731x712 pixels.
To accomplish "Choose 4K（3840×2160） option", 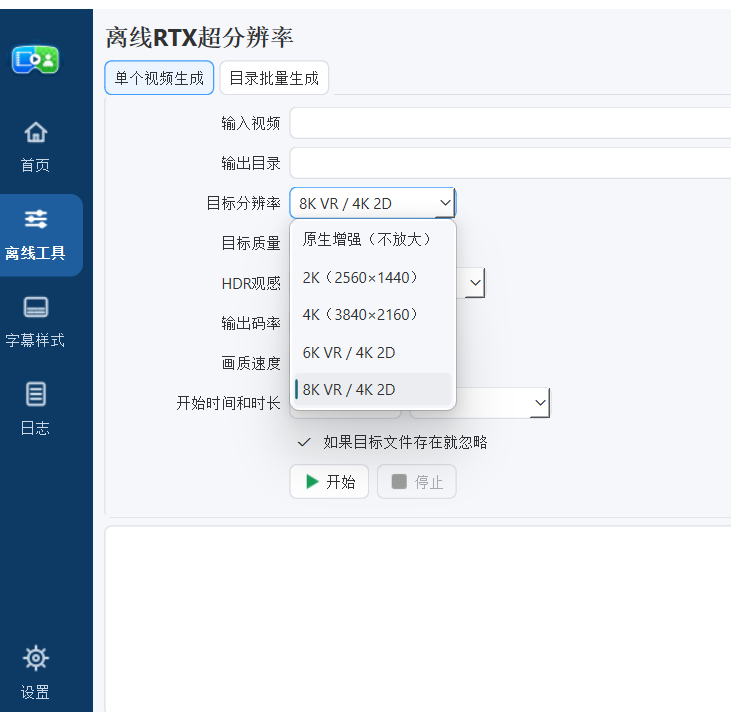I will tap(372, 315).
